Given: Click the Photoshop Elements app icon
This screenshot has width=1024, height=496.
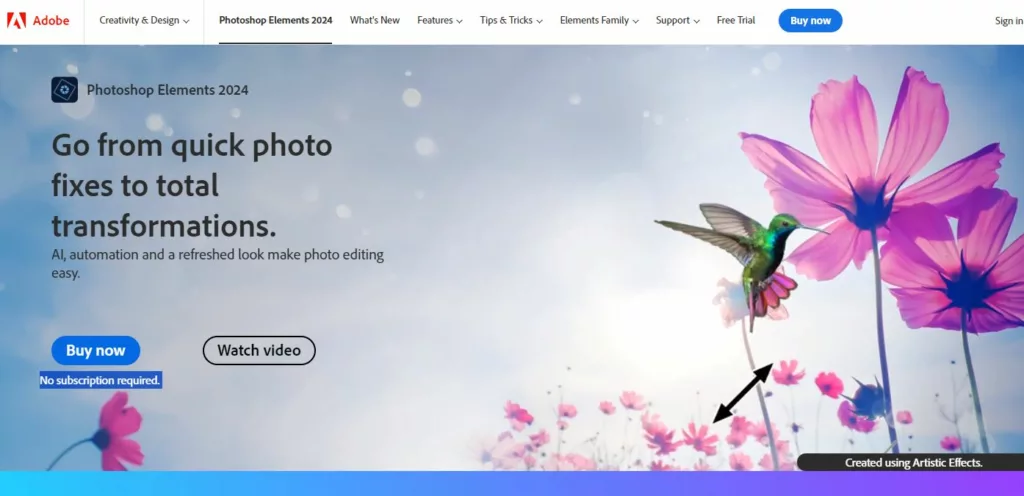Looking at the screenshot, I should point(65,90).
